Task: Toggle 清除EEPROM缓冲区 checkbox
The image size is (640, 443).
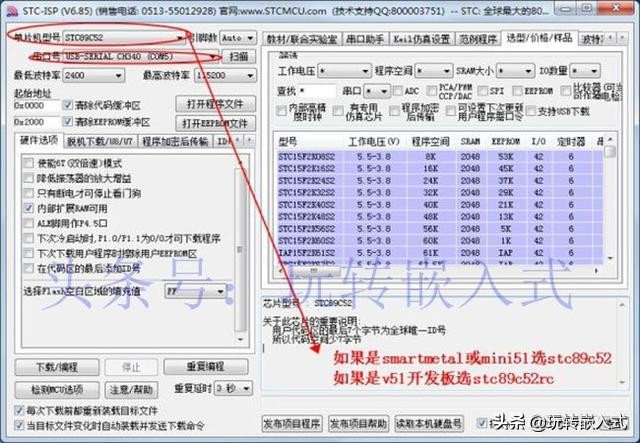Action: (x=68, y=122)
